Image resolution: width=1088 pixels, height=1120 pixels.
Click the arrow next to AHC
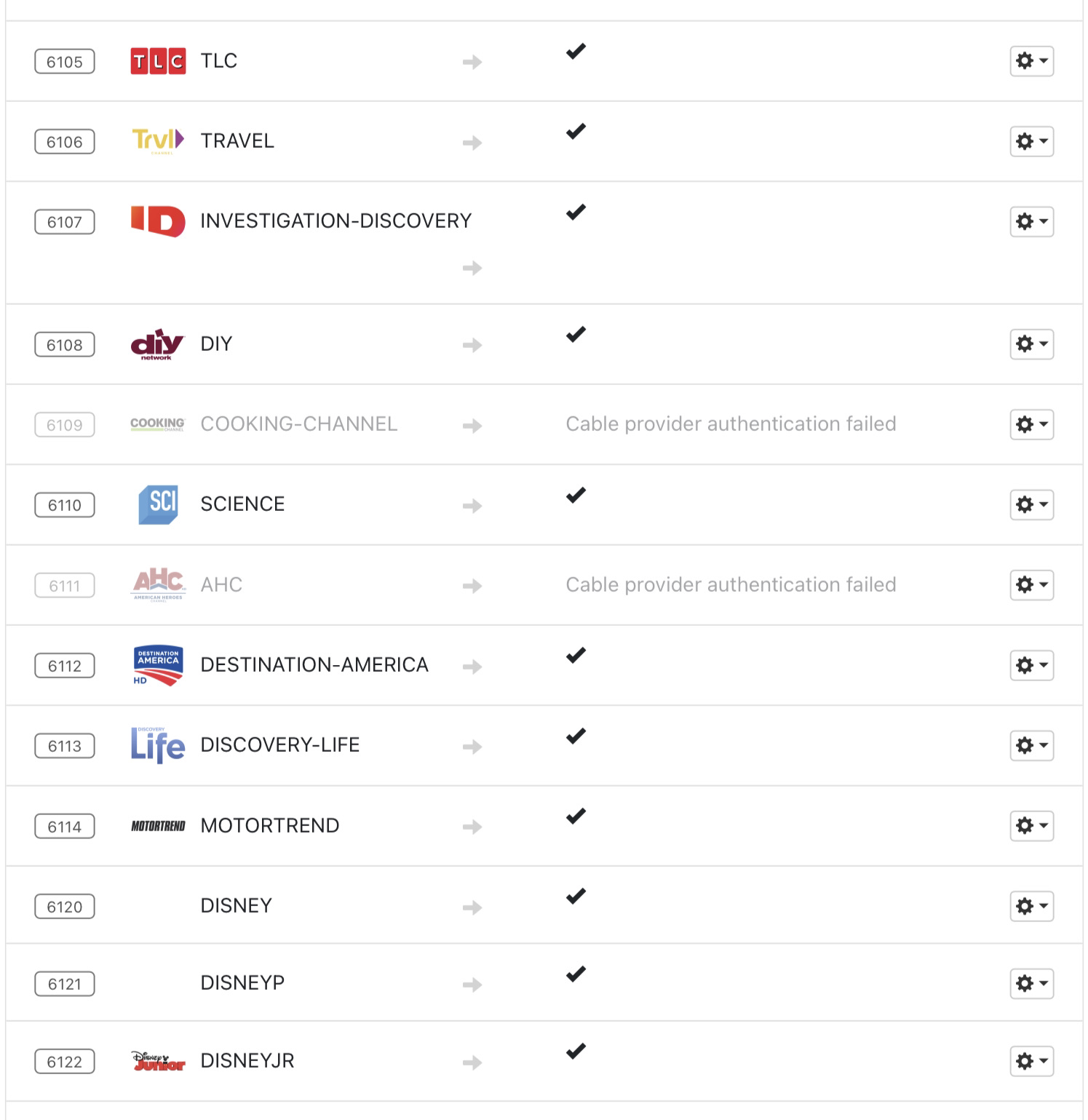click(472, 586)
